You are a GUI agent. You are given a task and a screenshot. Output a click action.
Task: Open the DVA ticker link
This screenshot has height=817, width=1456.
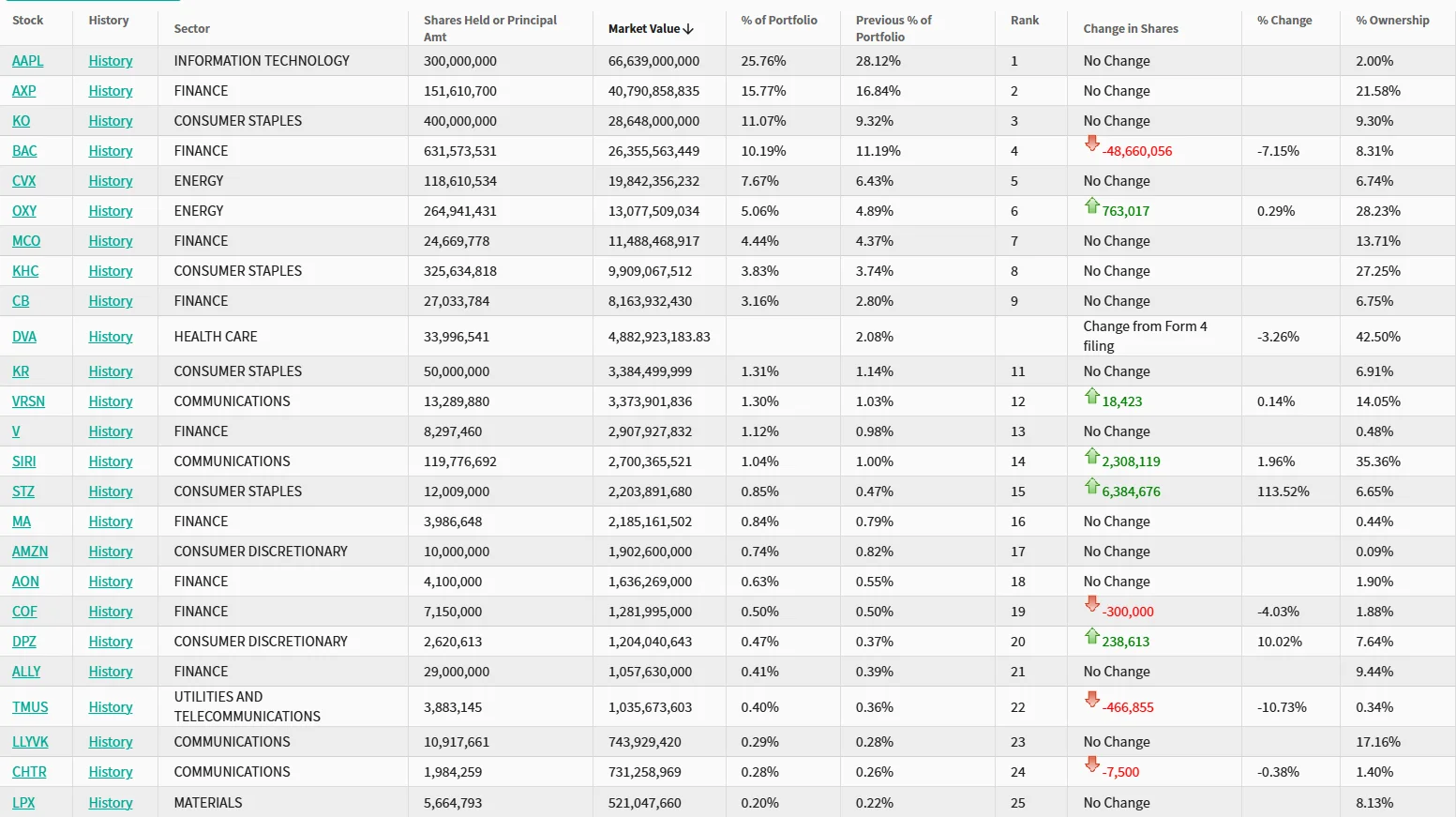click(x=24, y=337)
